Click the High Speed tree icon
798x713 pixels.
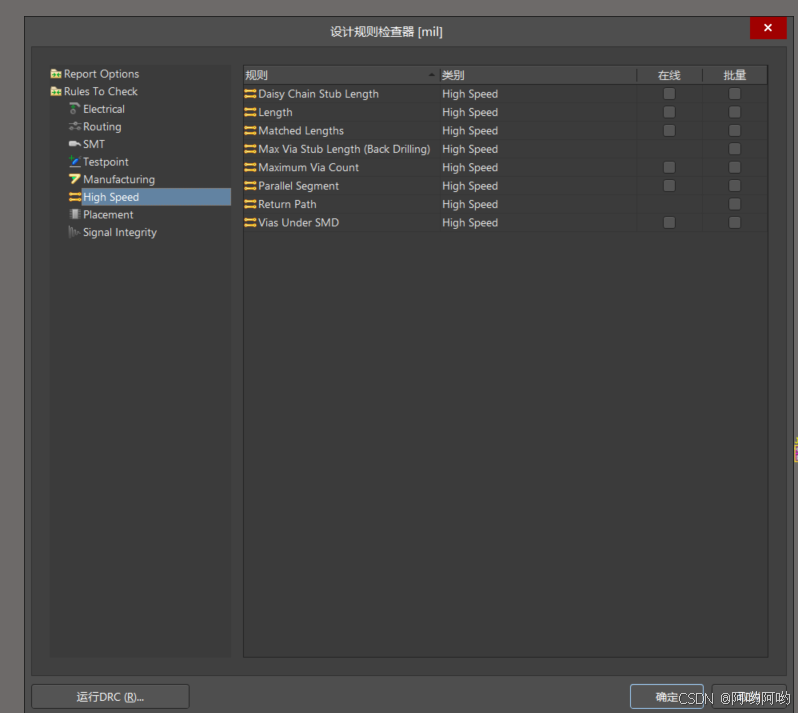[x=75, y=197]
